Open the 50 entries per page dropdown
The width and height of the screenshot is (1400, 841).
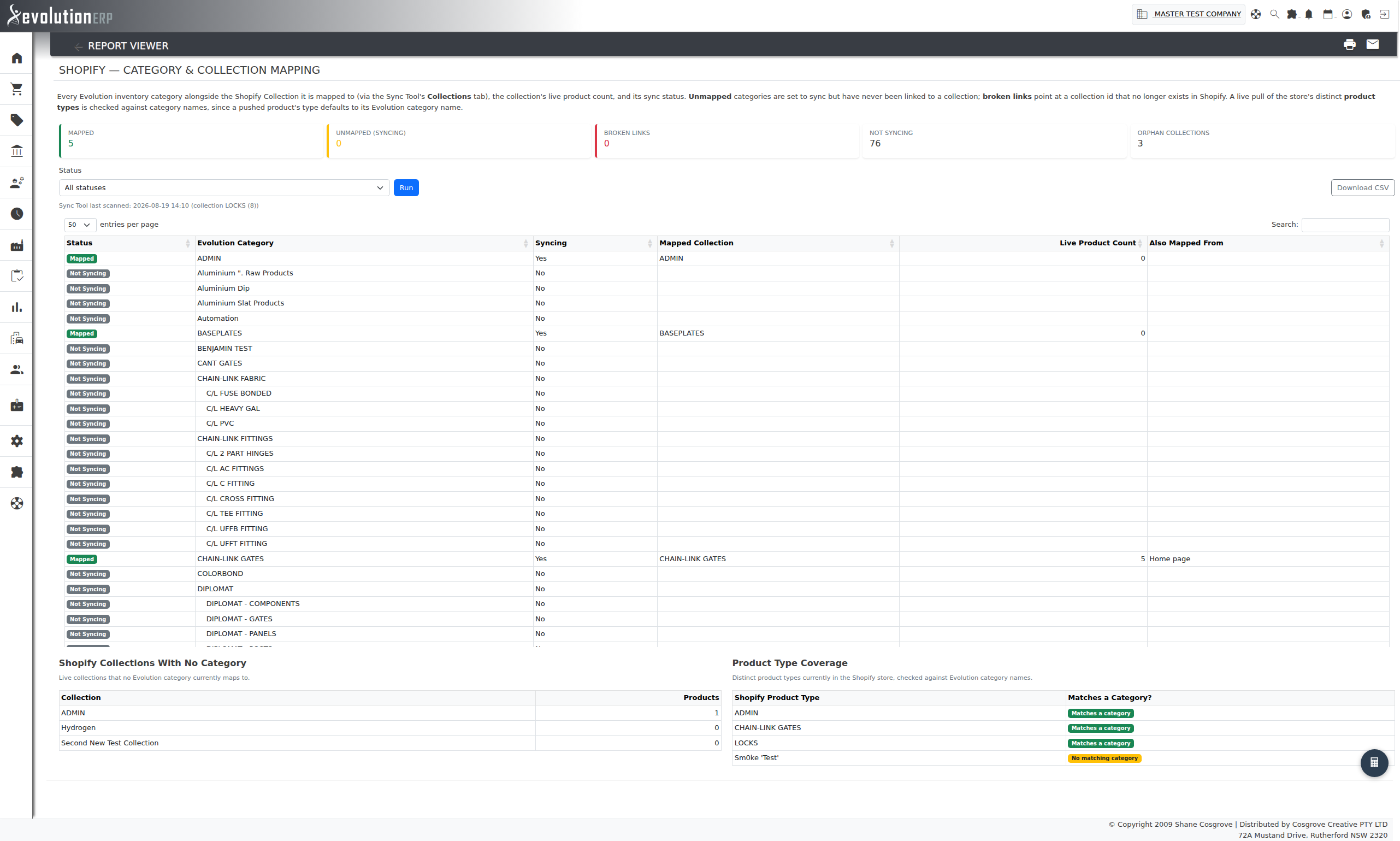pos(80,225)
